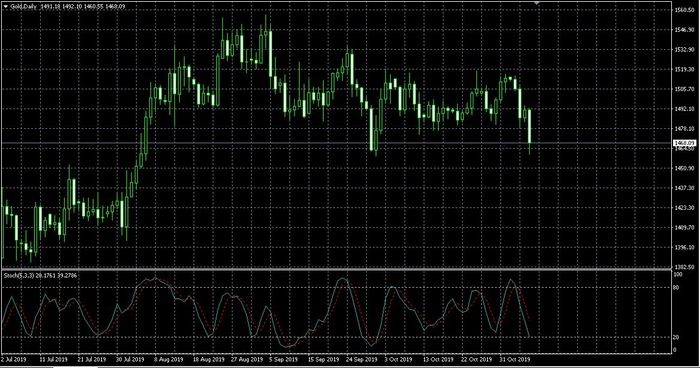Screen dimensions: 700x368
Task: Click the 3 Oct 2019 date label
Action: 398,359
